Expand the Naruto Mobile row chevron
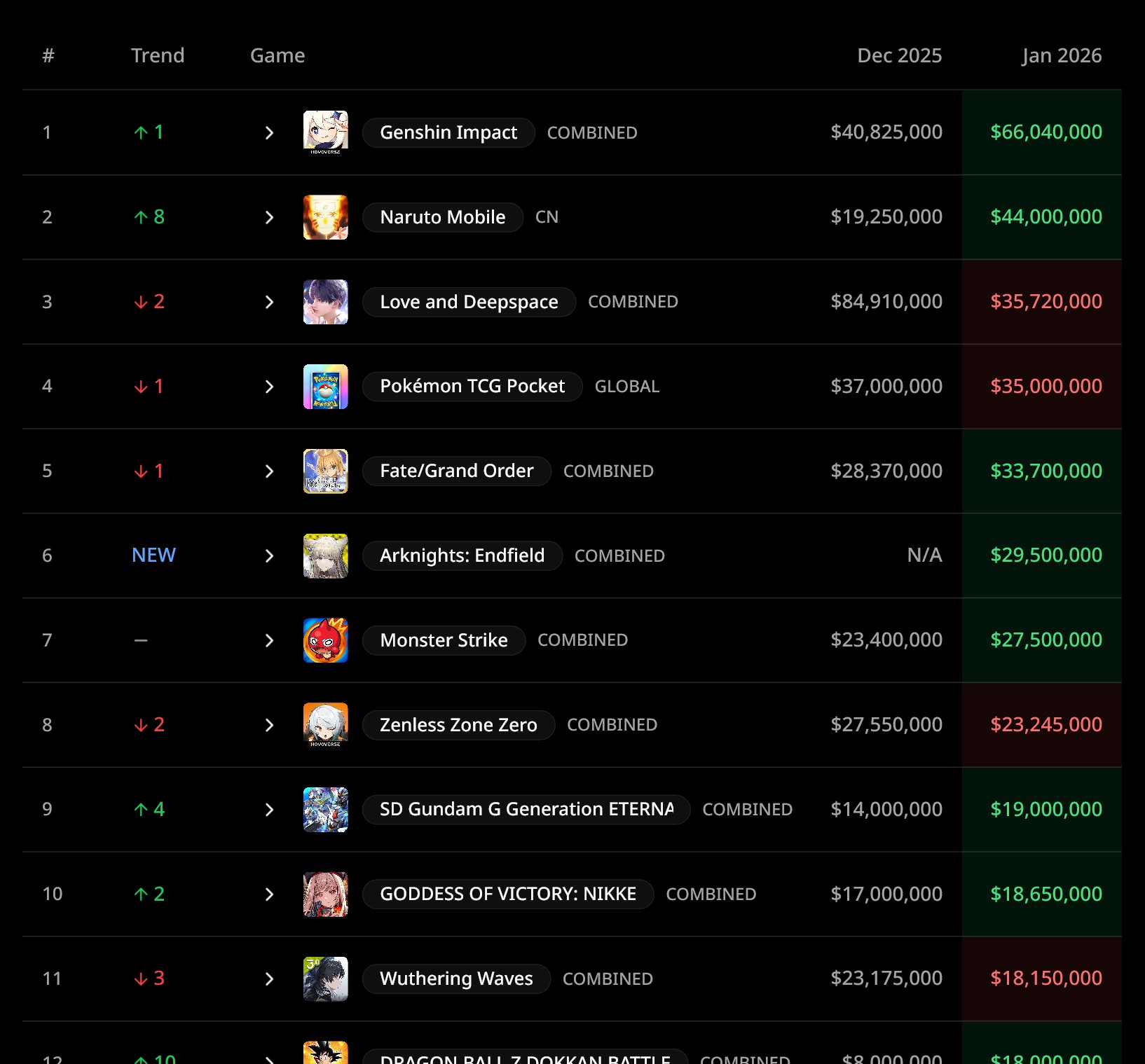Image resolution: width=1145 pixels, height=1064 pixels. click(x=269, y=218)
